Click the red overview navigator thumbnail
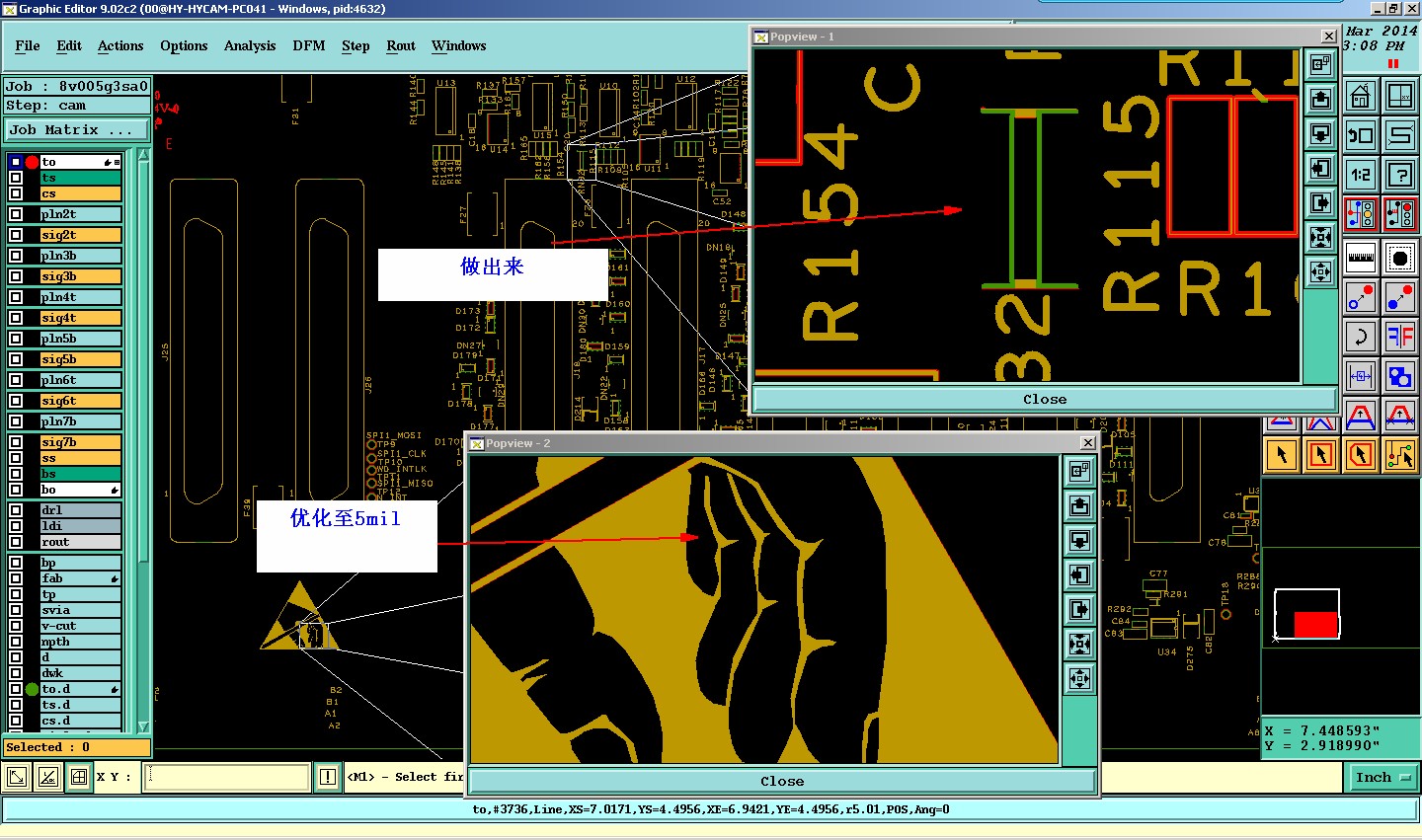This screenshot has width=1422, height=840. [x=1315, y=624]
